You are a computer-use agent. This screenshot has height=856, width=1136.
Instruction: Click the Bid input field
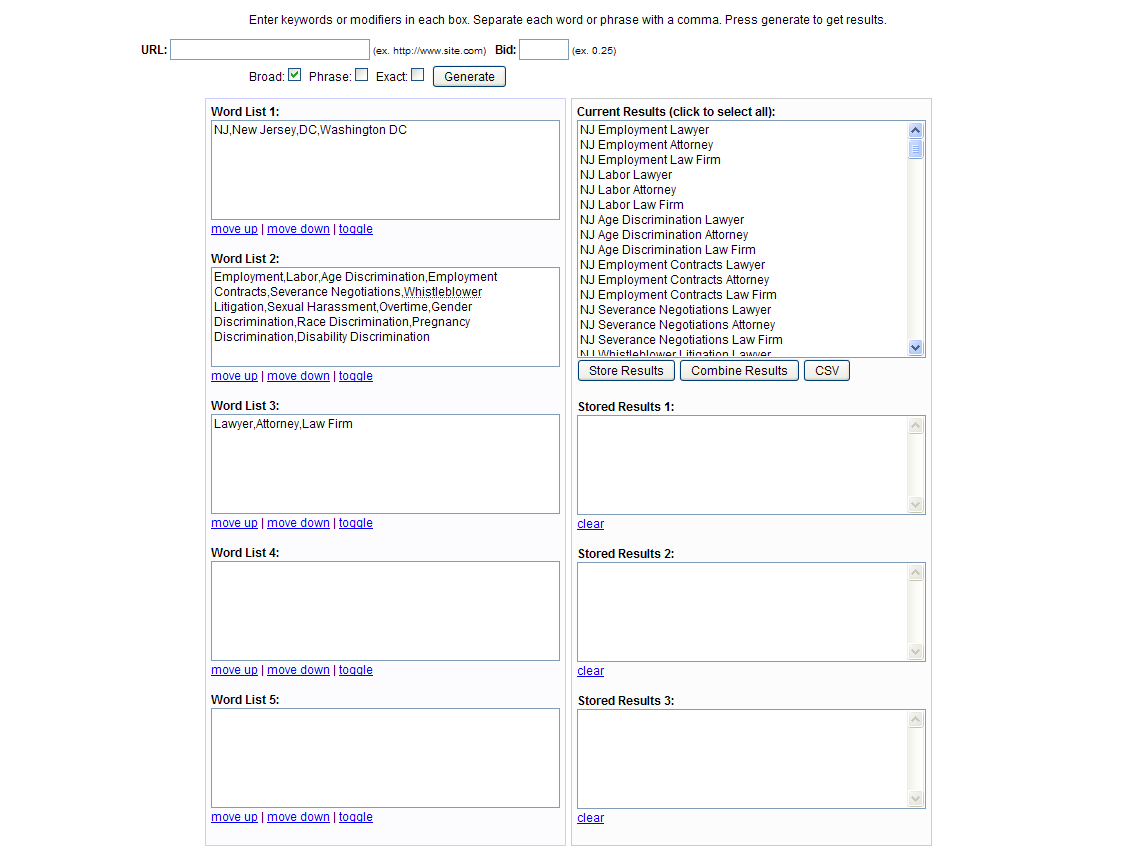coord(543,50)
